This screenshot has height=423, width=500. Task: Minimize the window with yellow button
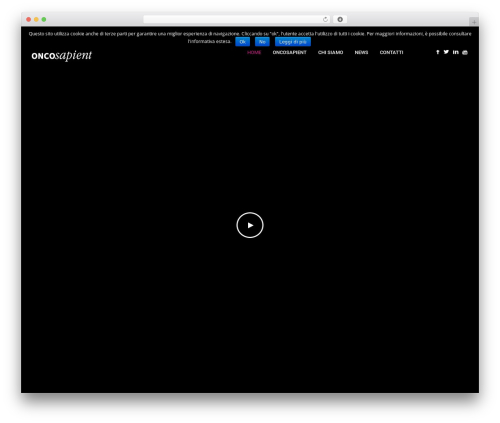click(36, 19)
